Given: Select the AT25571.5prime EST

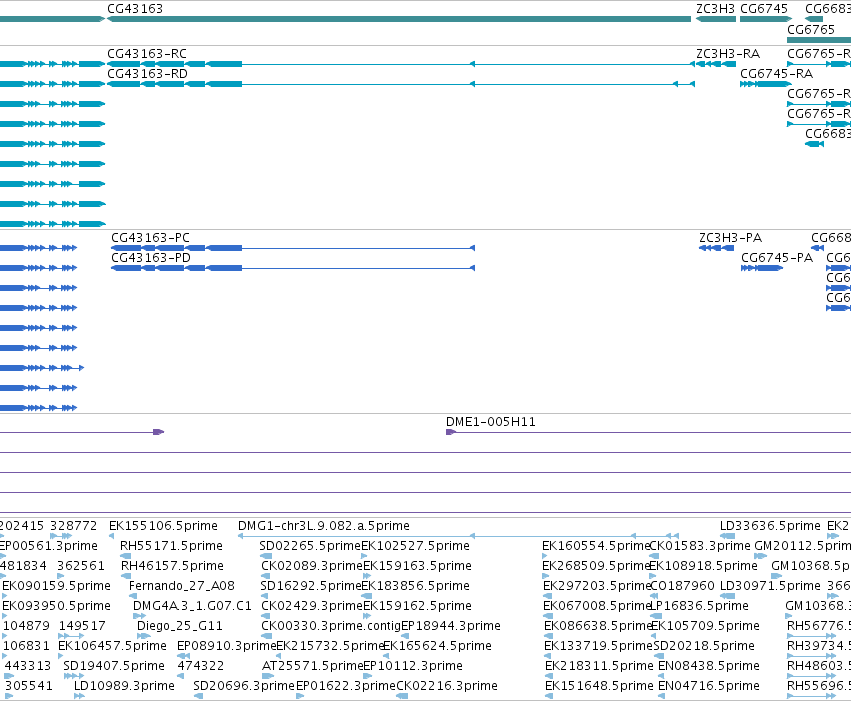Looking at the screenshot, I should (313, 666).
